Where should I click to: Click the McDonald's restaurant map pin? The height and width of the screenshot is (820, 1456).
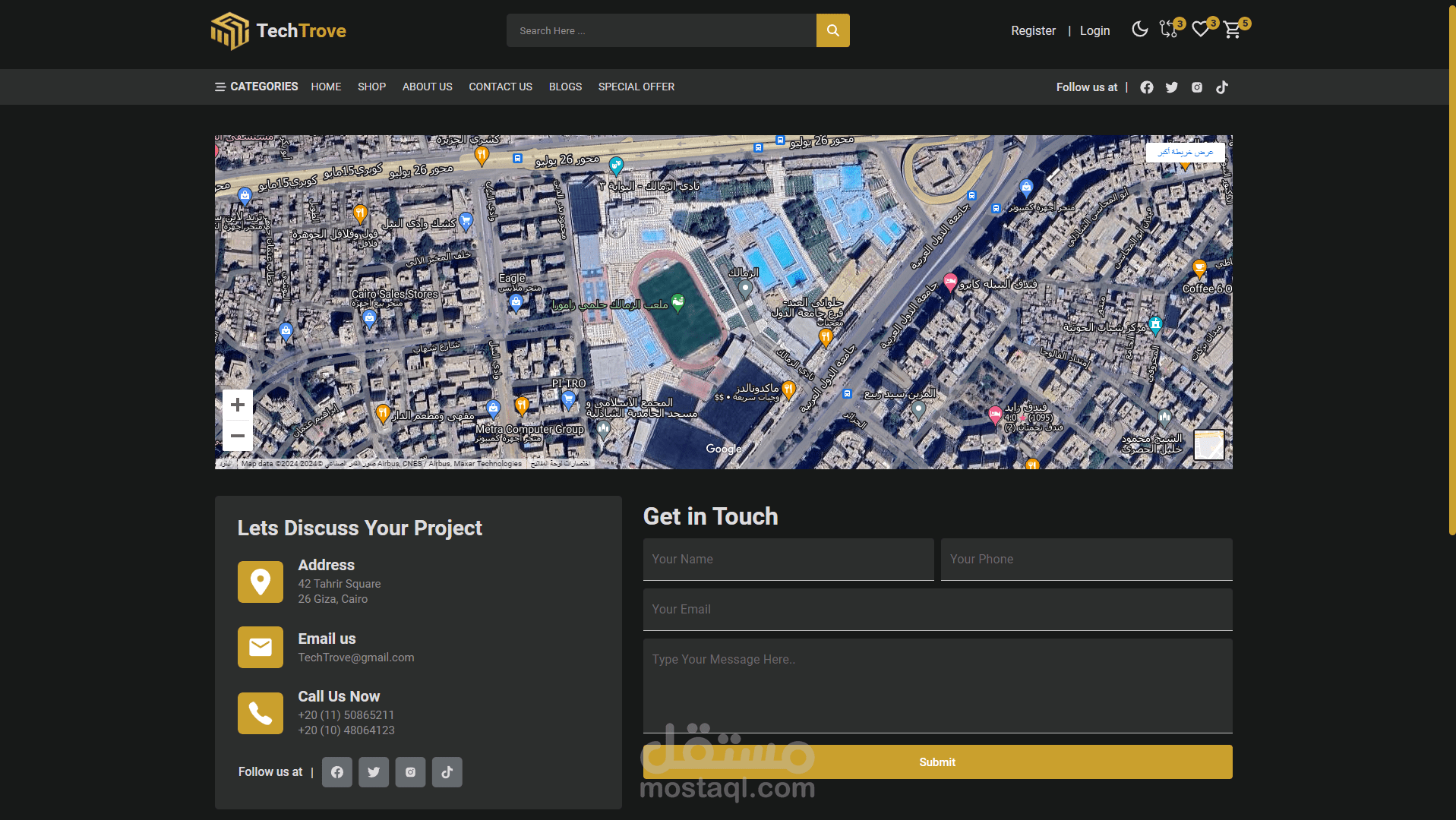pos(788,390)
